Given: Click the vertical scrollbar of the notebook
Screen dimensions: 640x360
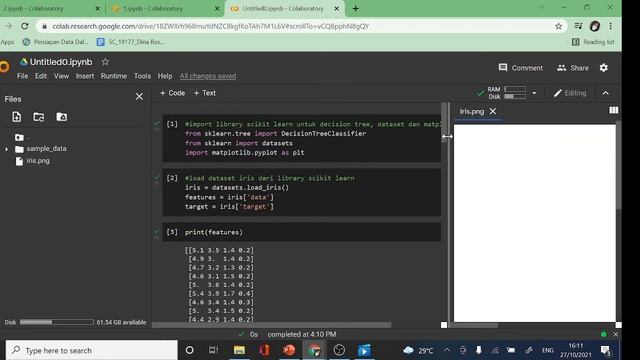Looking at the screenshot, I should tap(444, 122).
